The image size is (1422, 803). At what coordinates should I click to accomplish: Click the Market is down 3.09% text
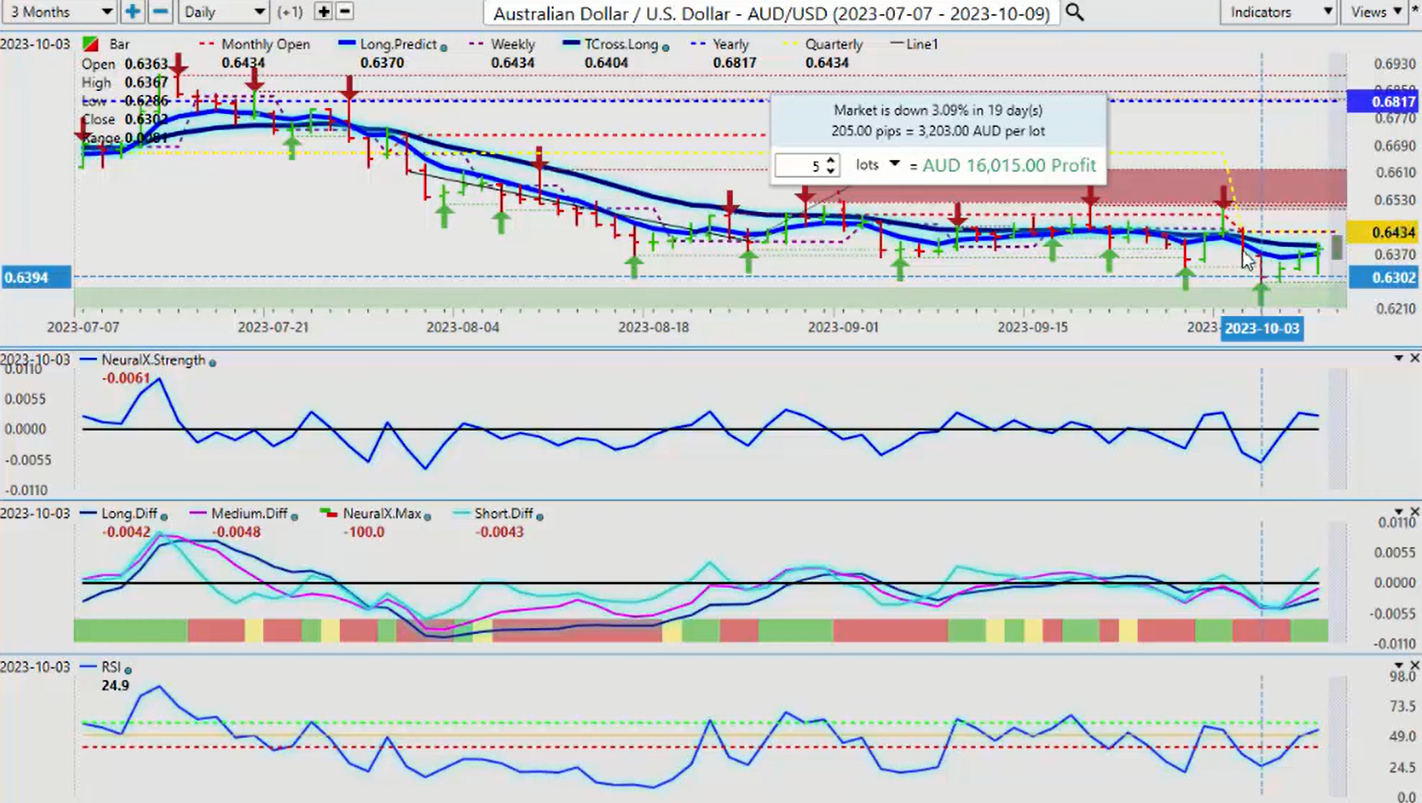[x=938, y=110]
